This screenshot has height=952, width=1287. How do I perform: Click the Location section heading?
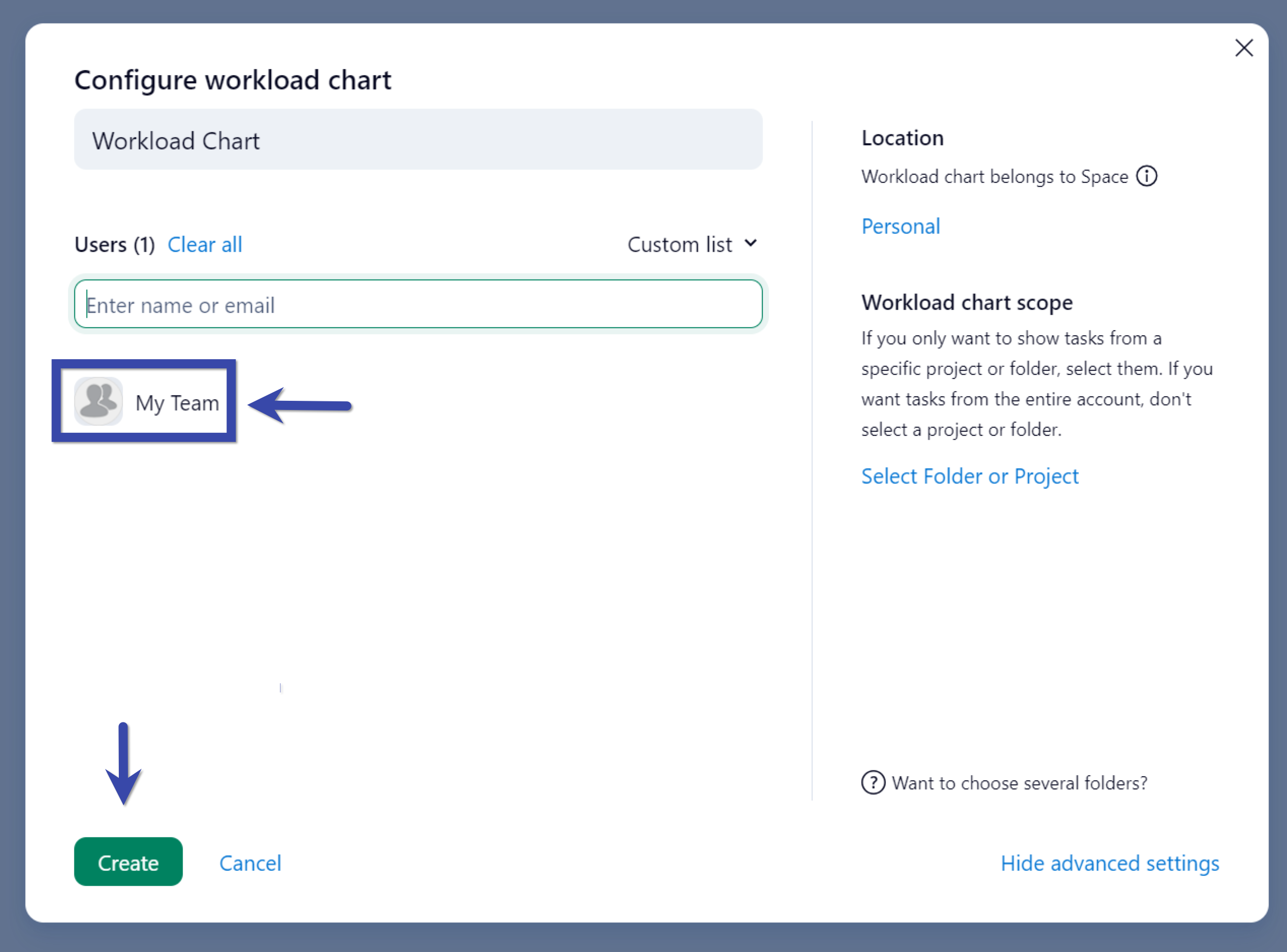tap(902, 138)
